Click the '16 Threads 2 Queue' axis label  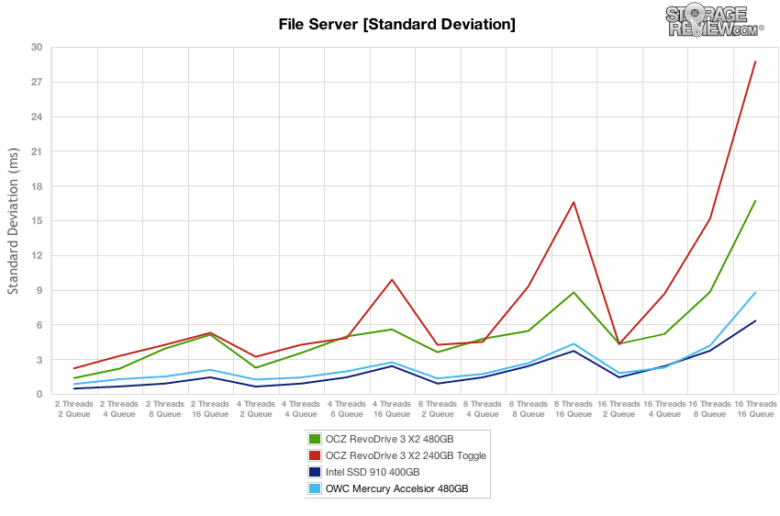point(619,409)
